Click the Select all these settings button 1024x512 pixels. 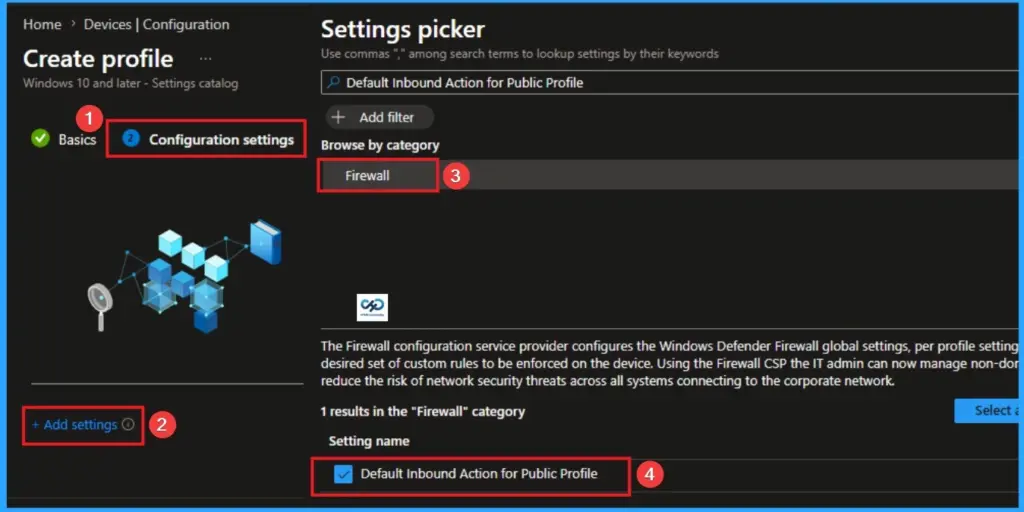pos(989,411)
